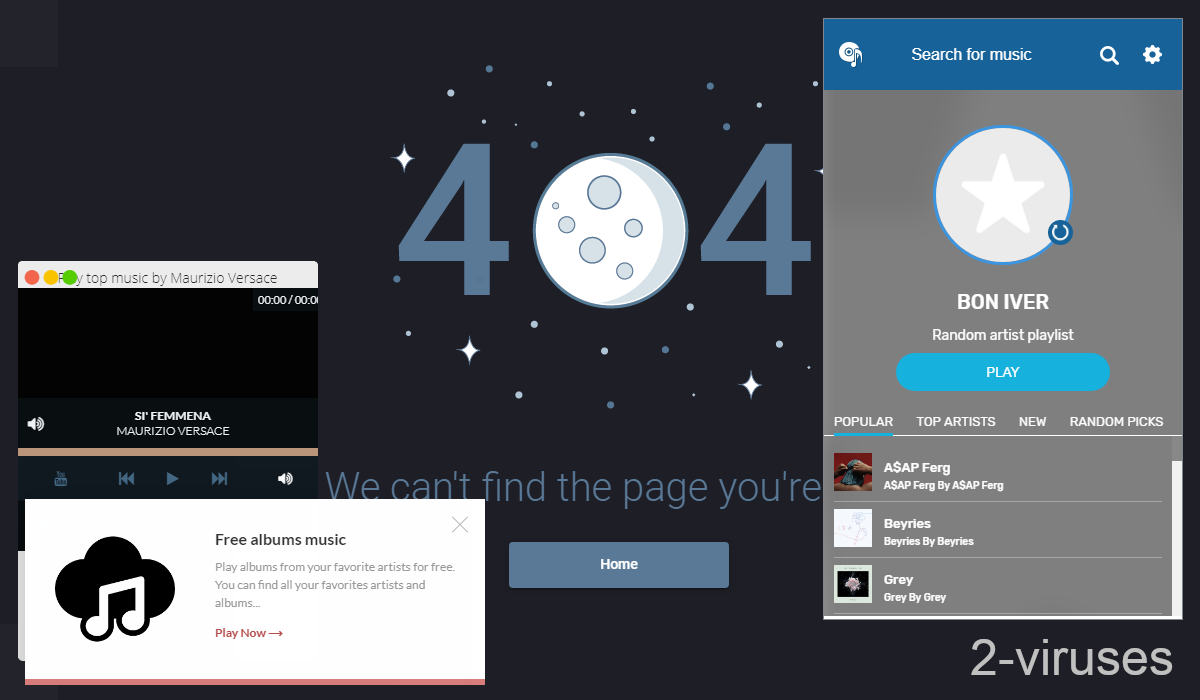1200x700 pixels.
Task: Click the magnifier search icon
Action: (1109, 55)
